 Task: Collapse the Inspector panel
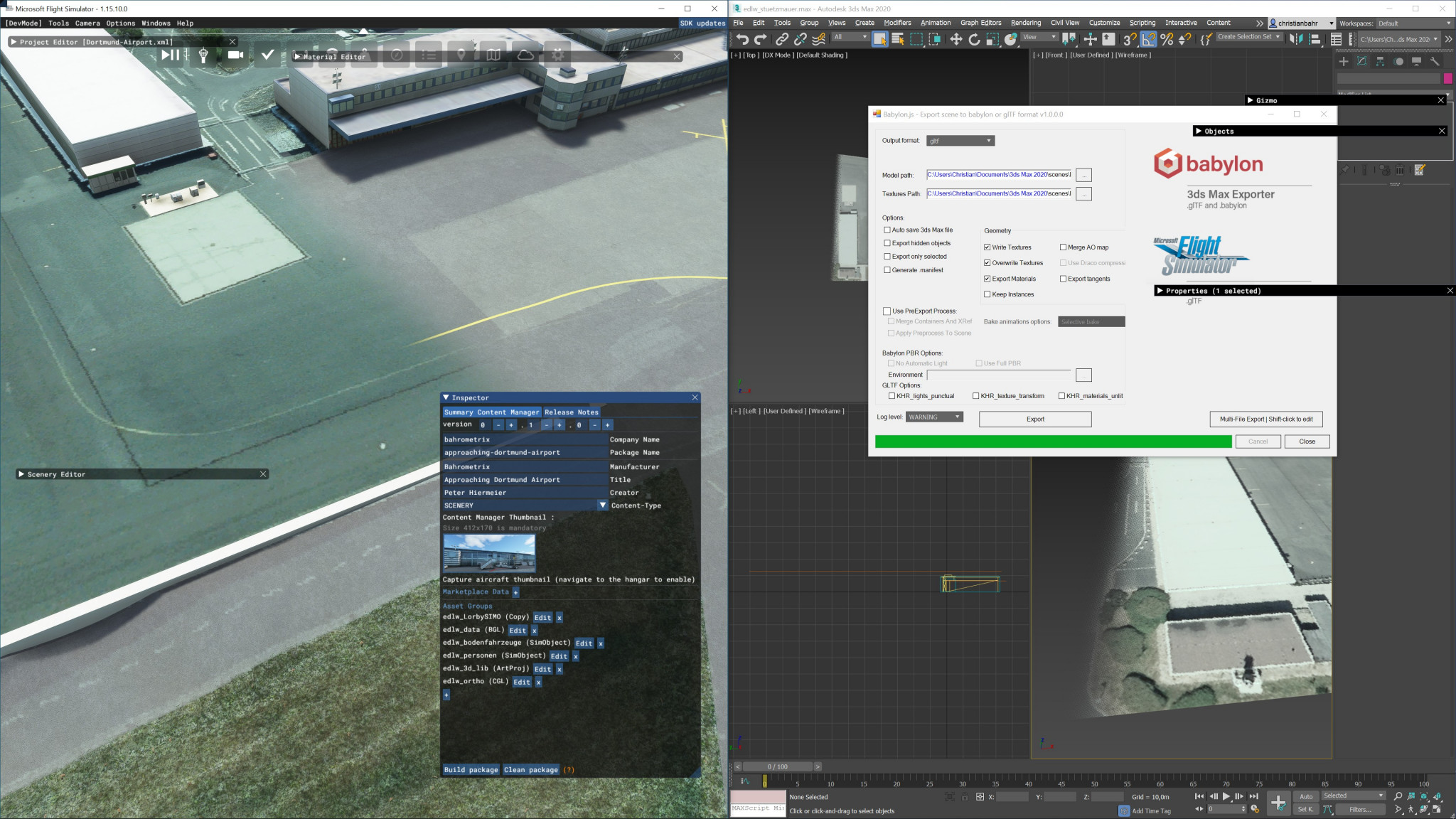pyautogui.click(x=446, y=398)
